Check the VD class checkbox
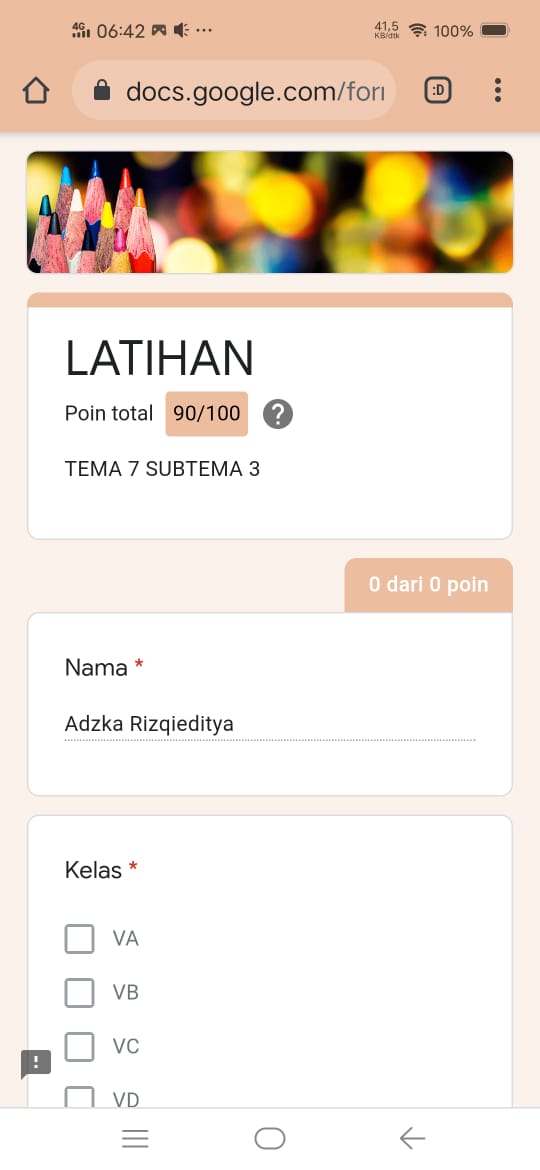The image size is (540, 1170). 80,1097
